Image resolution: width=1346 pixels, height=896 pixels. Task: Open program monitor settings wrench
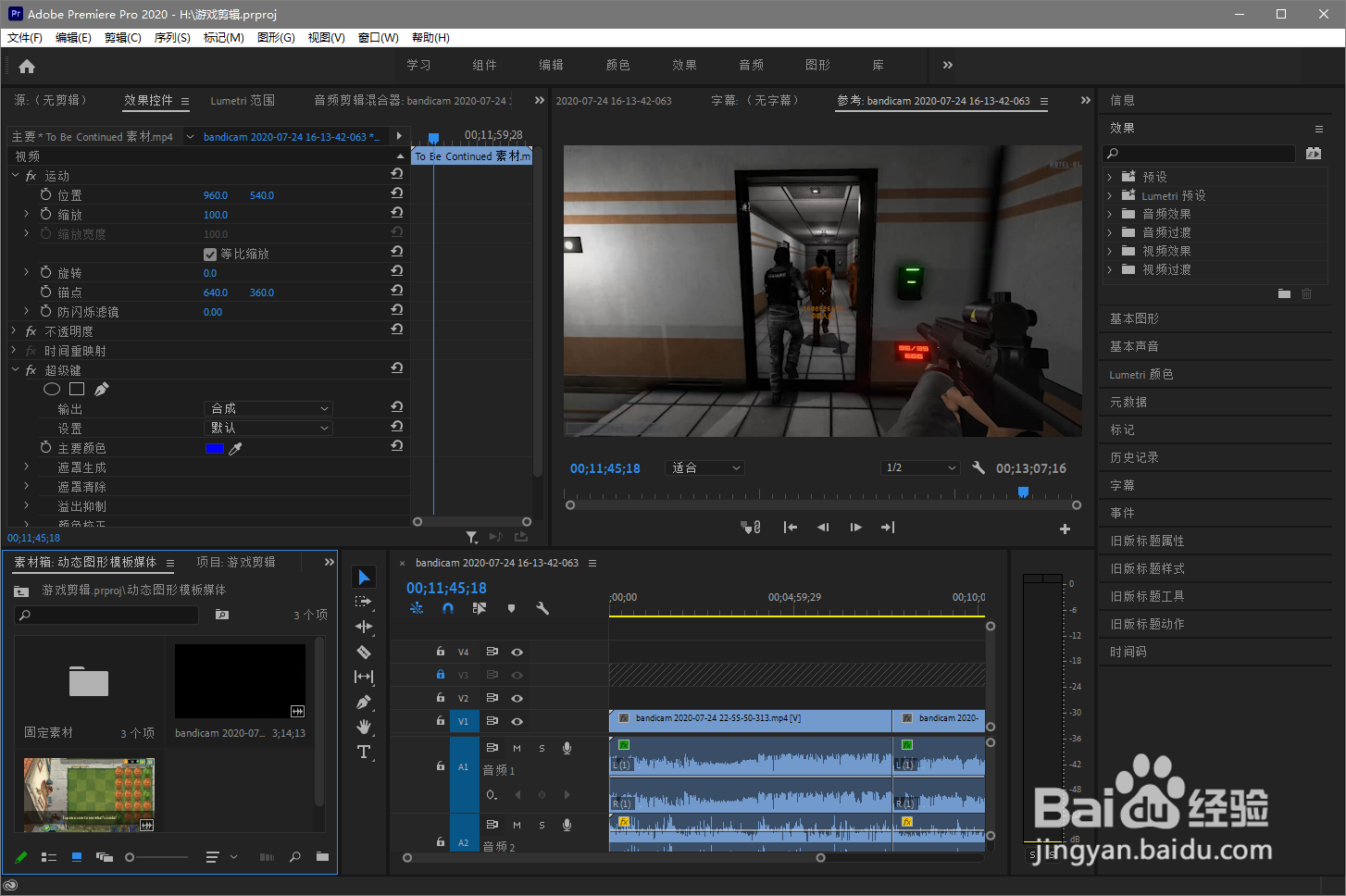[x=978, y=467]
